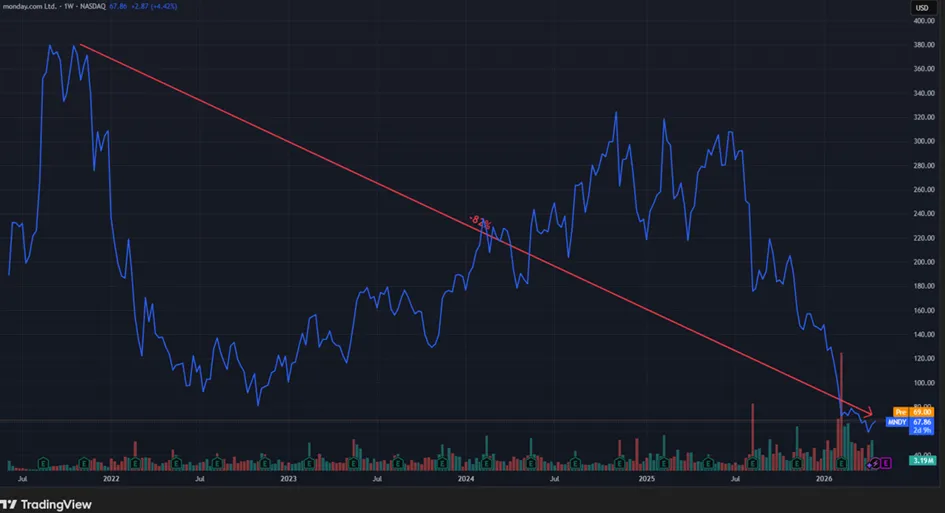Click the purple upcoming earnings E marker
Screen dimensions: 945x513
(x=886, y=463)
